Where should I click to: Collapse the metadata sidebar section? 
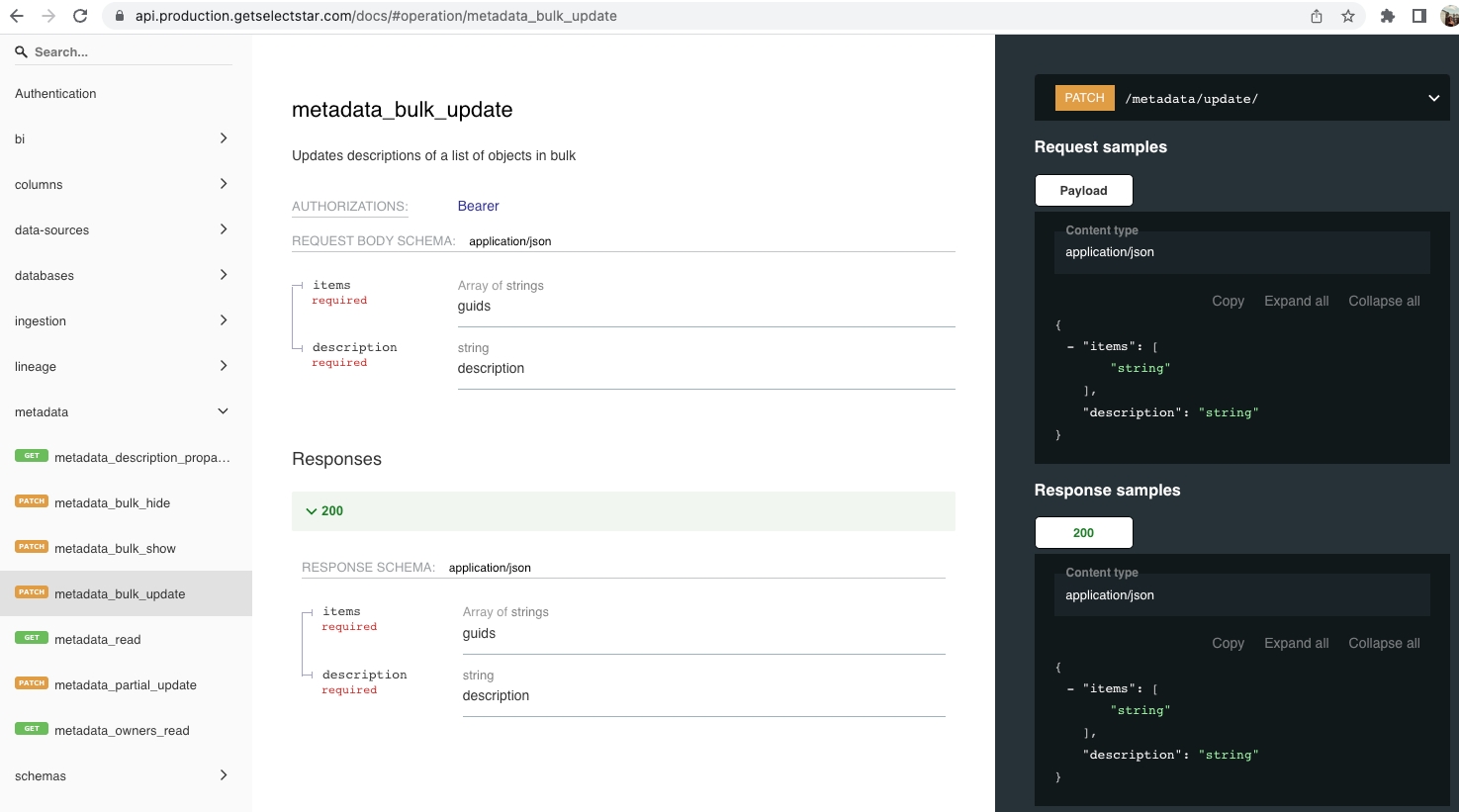click(223, 411)
